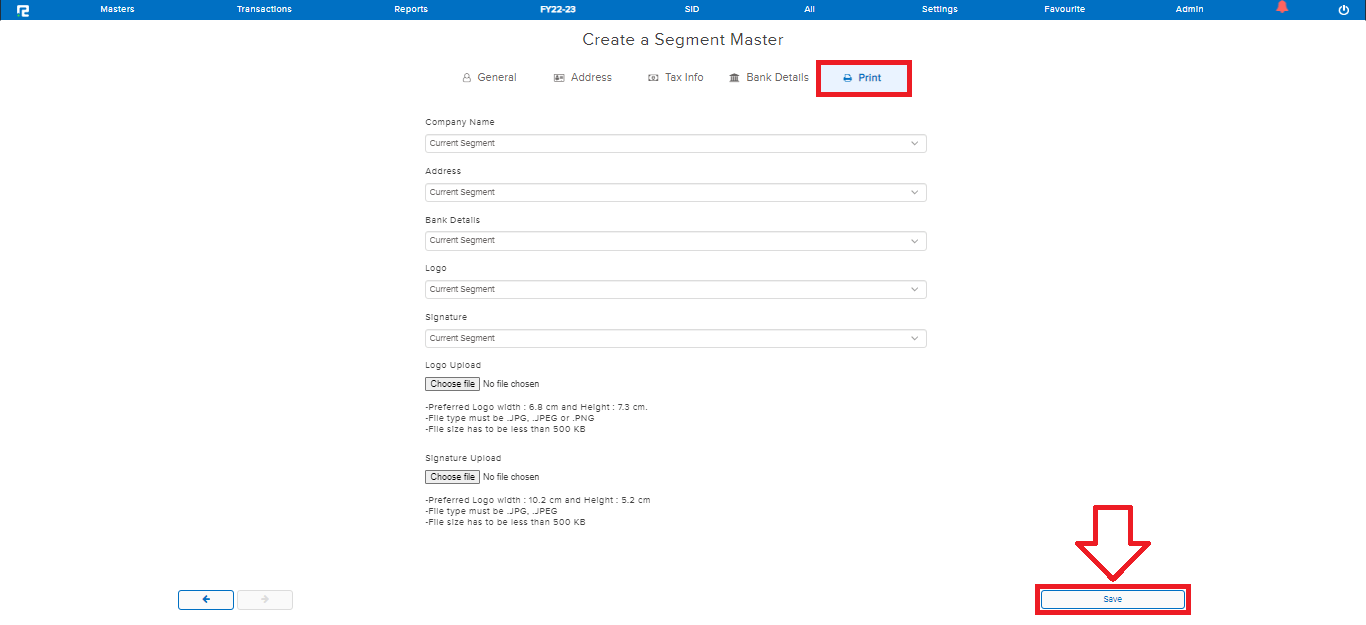The image size is (1366, 625).
Task: Click the lock icon beside General
Action: (465, 77)
